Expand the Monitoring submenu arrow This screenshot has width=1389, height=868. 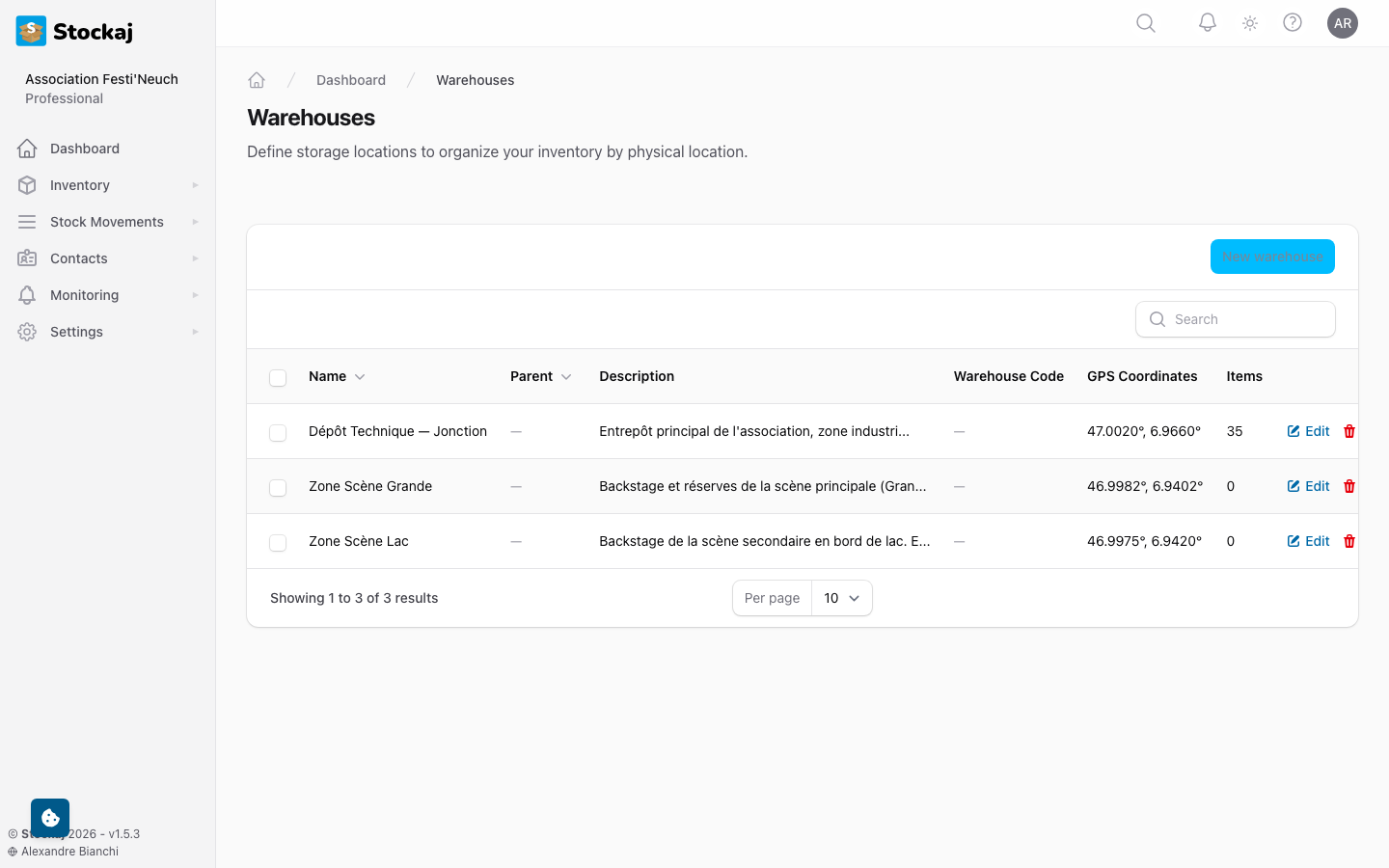point(195,295)
